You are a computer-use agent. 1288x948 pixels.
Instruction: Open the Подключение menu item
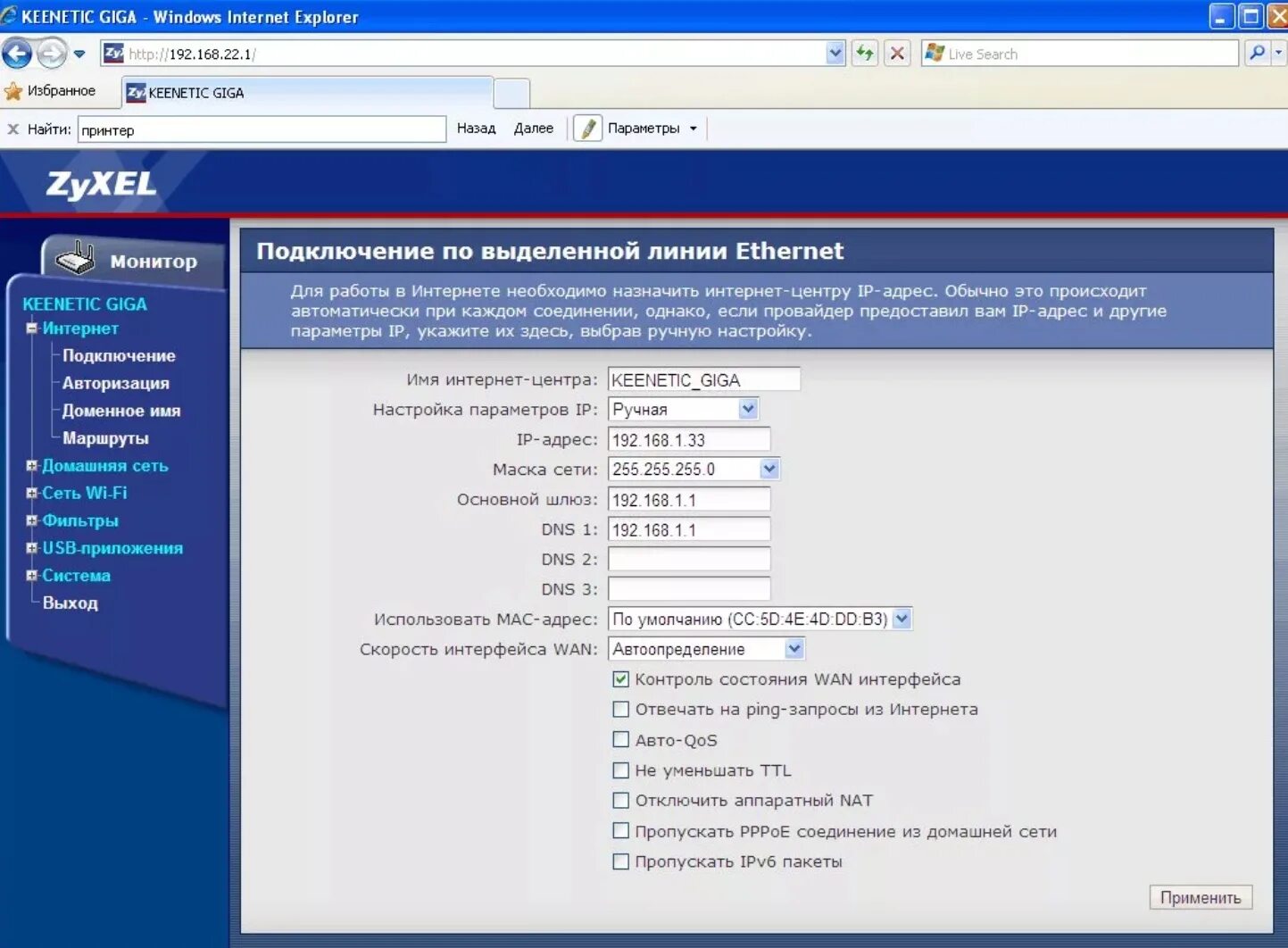pyautogui.click(x=119, y=355)
